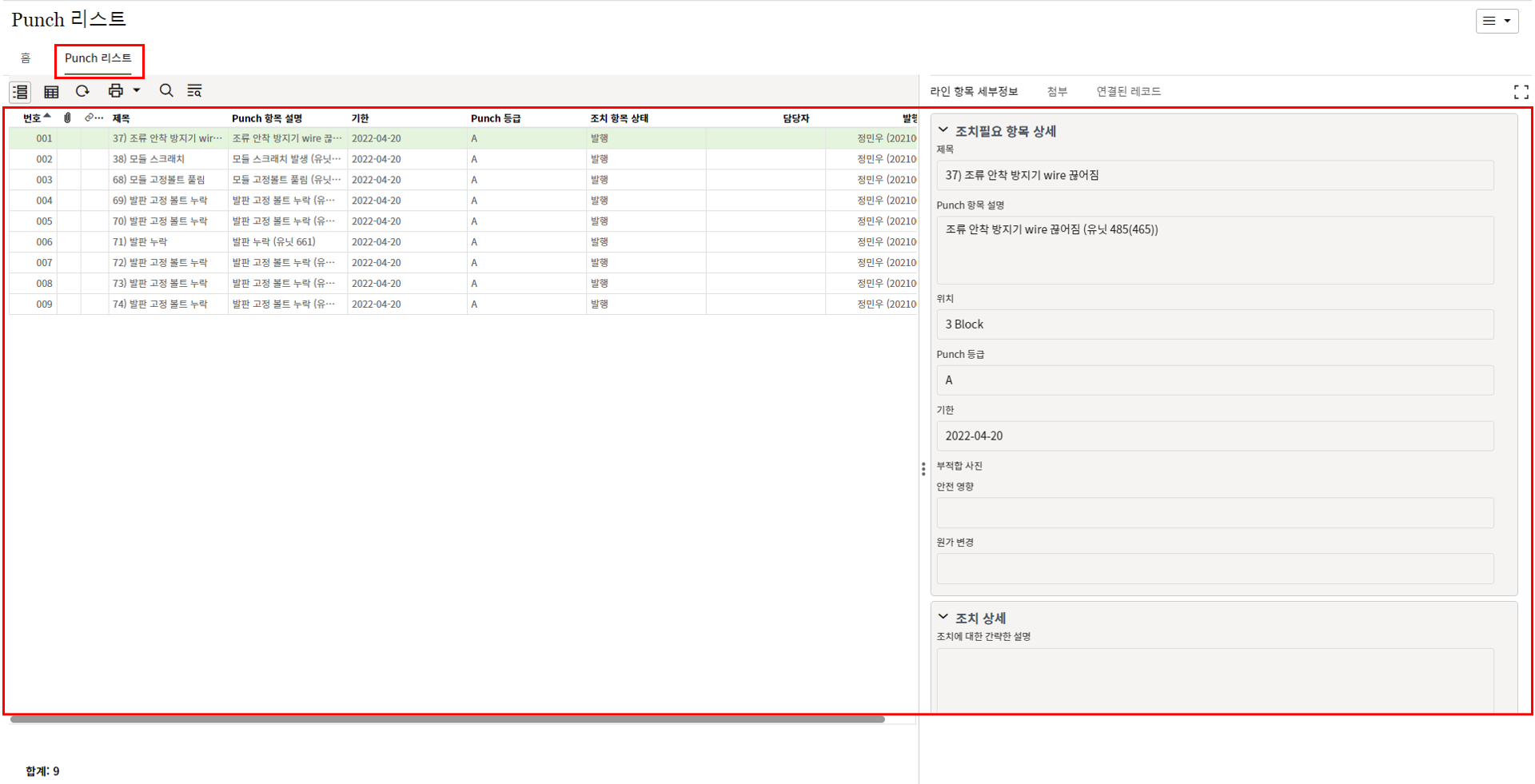Screen dimensions: 1535x784
Task: Switch to the 첨부 tab
Action: point(1057,92)
